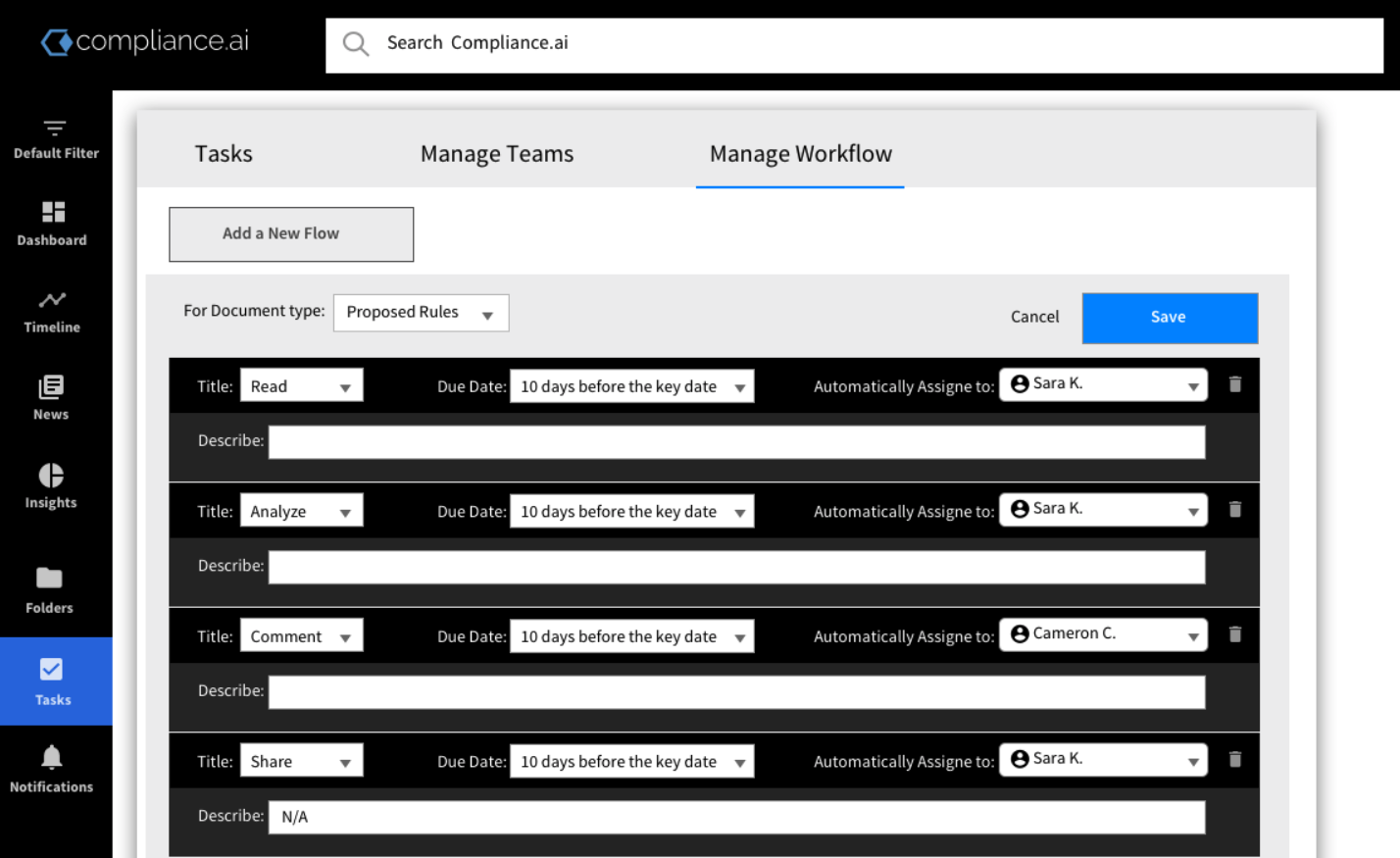Open the Notifications bell icon
This screenshot has width=1400, height=858.
pyautogui.click(x=52, y=757)
